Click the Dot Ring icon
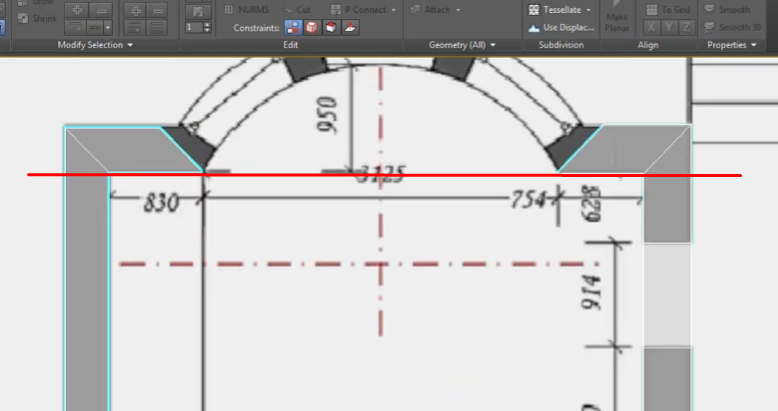The width and height of the screenshot is (778, 411). pyautogui.click(x=134, y=27)
